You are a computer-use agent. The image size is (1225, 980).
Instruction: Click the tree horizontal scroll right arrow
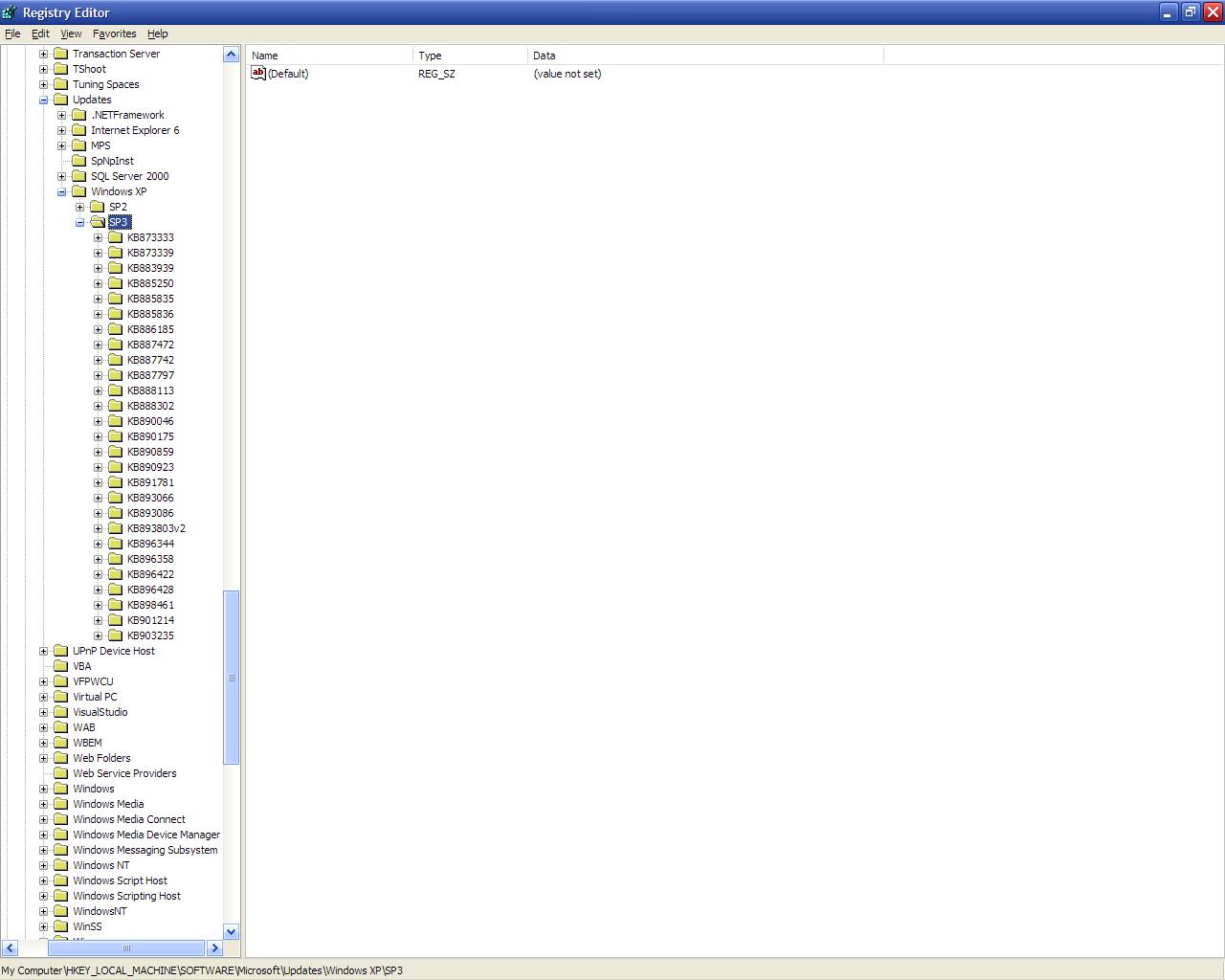click(x=214, y=948)
